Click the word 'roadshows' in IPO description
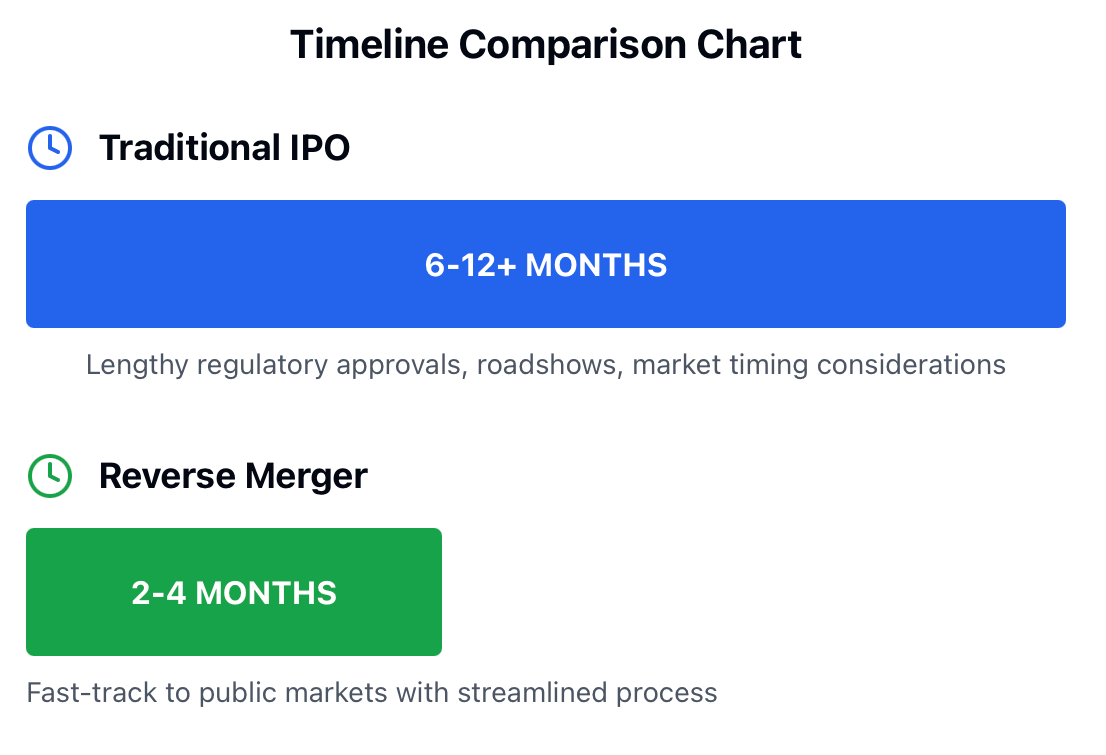This screenshot has height=755, width=1106. [x=549, y=366]
